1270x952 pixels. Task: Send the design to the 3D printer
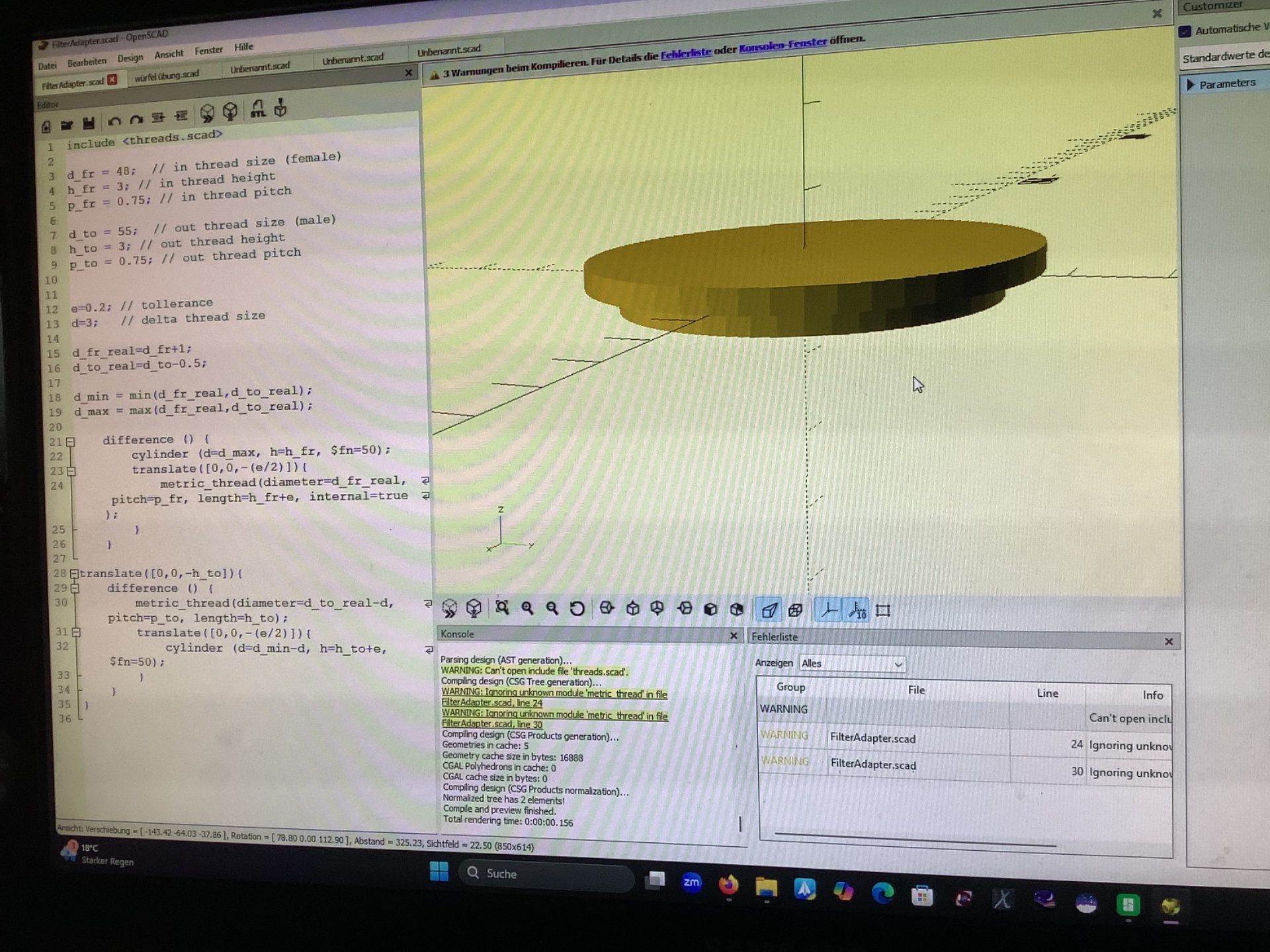pyautogui.click(x=280, y=107)
